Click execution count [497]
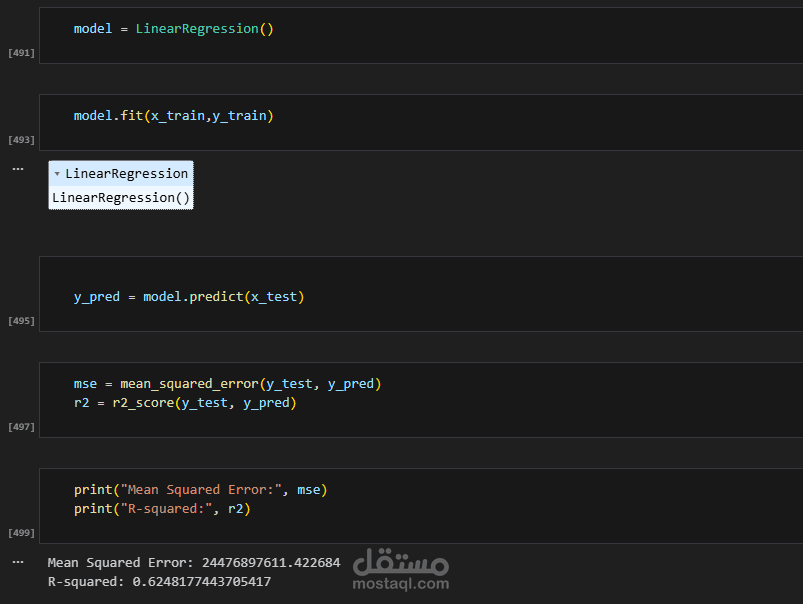 coord(22,427)
